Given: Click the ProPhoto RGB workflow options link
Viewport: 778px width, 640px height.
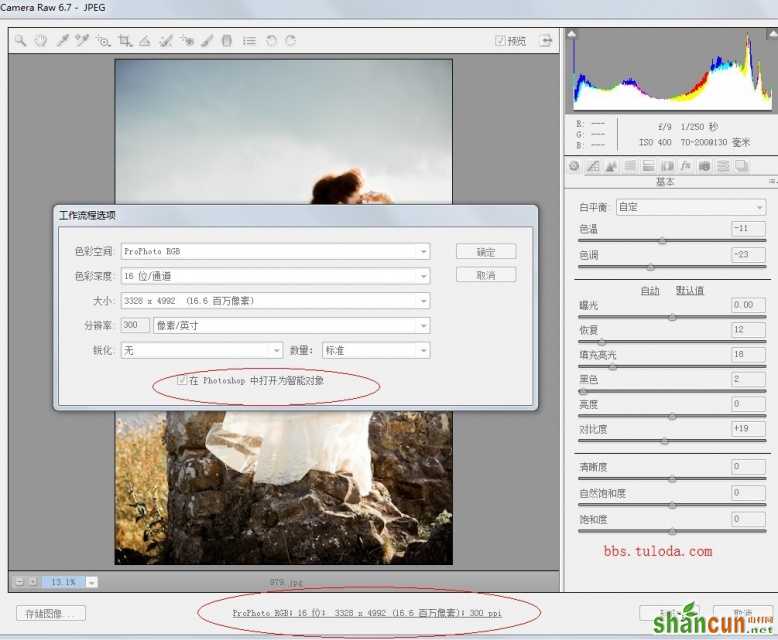Looking at the screenshot, I should click(x=367, y=613).
